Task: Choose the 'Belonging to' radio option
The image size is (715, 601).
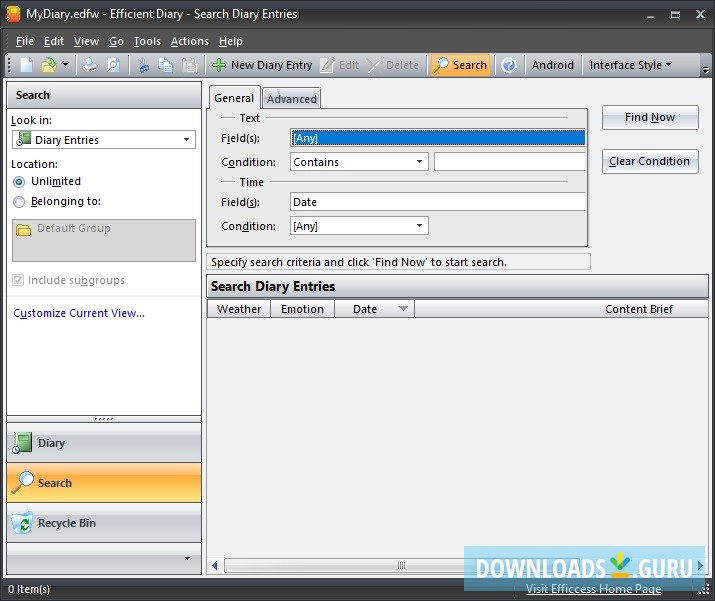Action: [x=19, y=202]
